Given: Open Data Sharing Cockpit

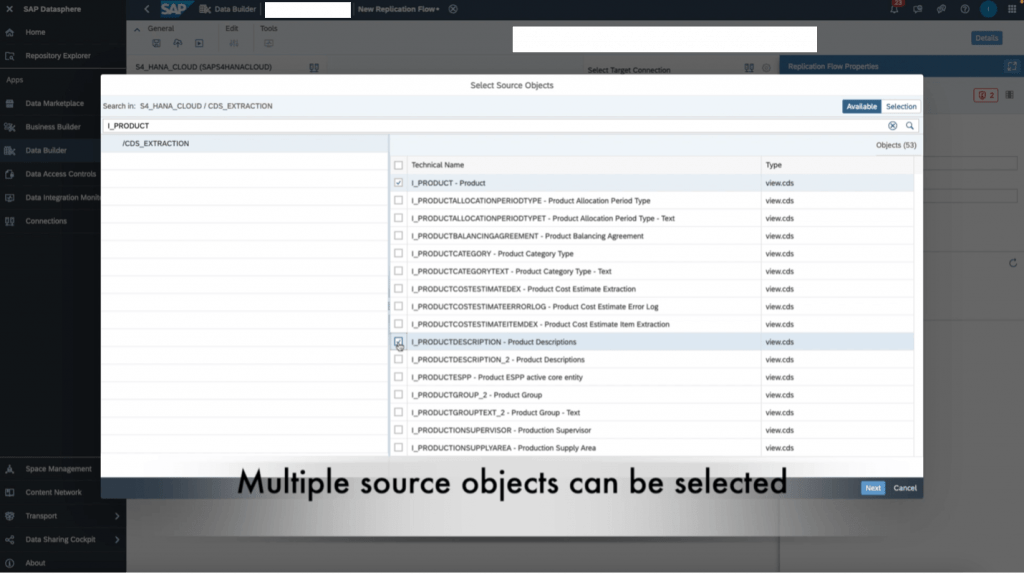Looking at the screenshot, I should click(x=60, y=539).
